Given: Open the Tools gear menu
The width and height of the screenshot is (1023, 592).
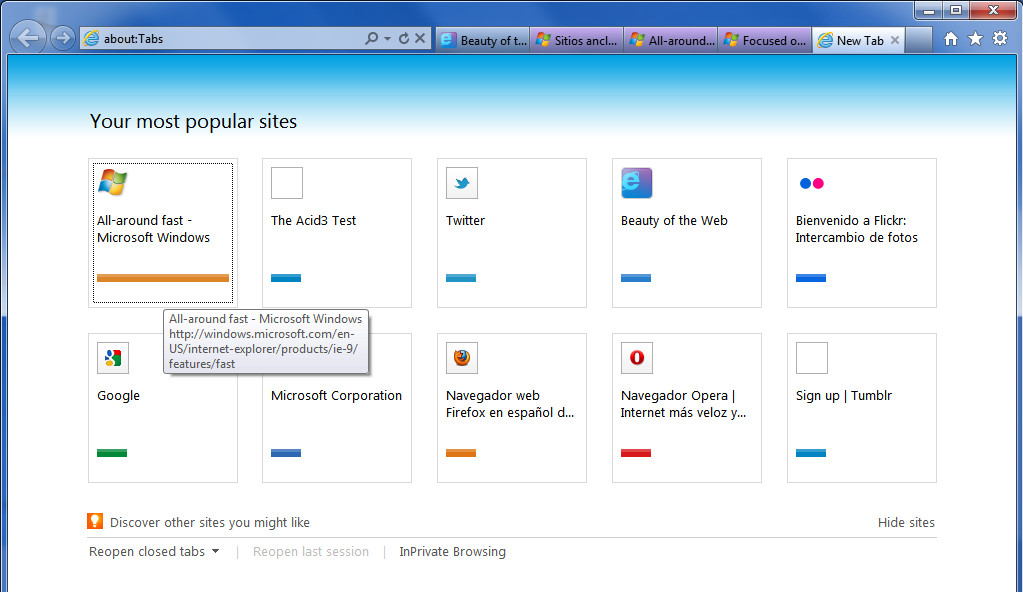Looking at the screenshot, I should pyautogui.click(x=1000, y=39).
